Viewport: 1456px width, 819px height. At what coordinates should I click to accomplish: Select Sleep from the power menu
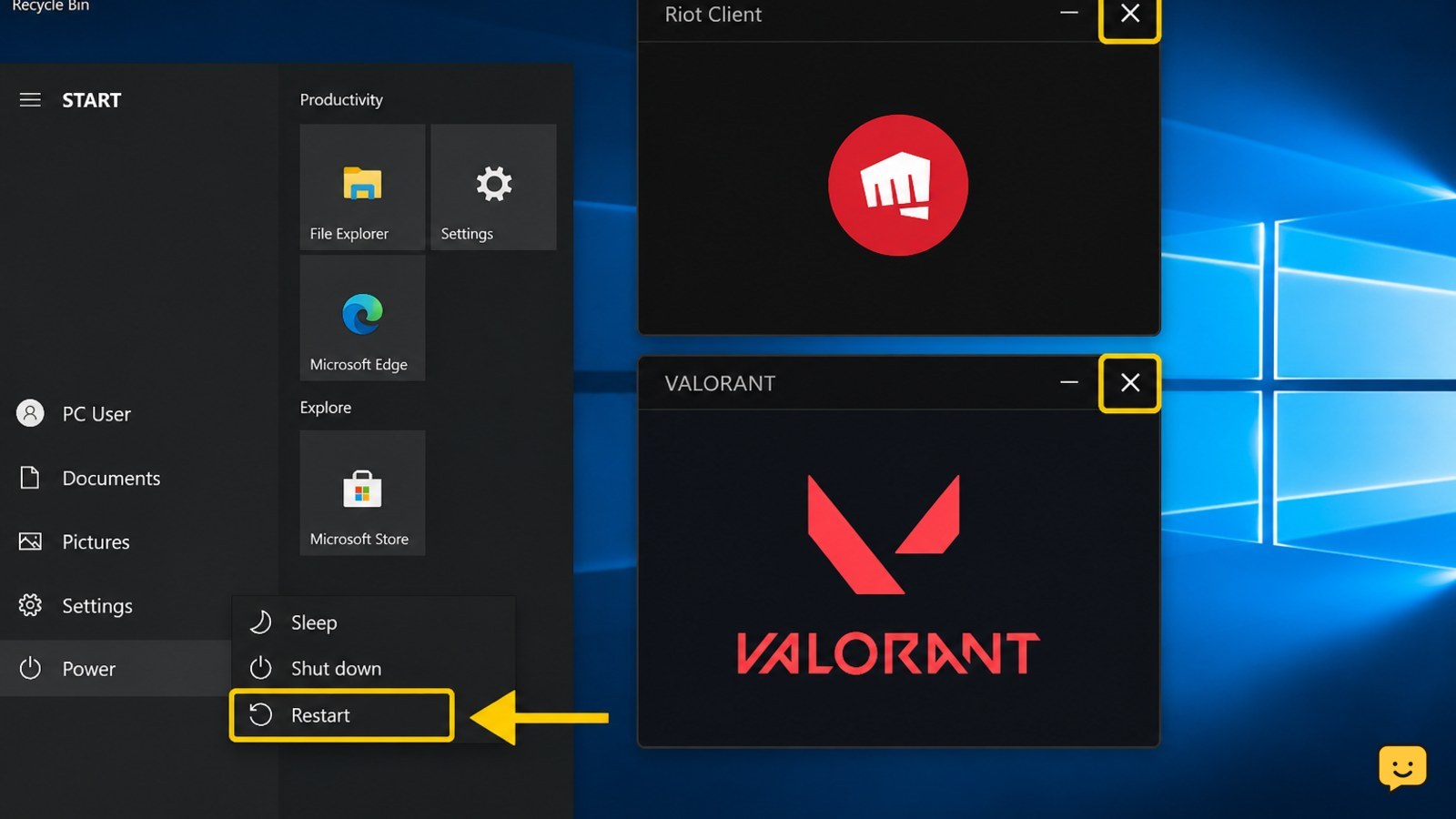click(x=373, y=622)
